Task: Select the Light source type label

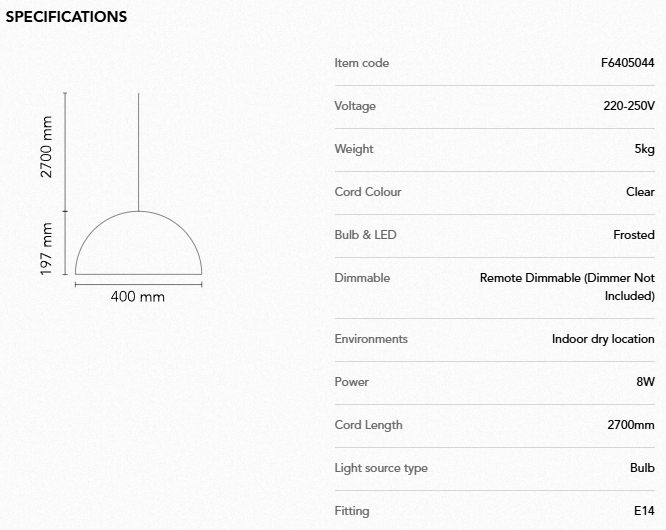Action: point(381,468)
